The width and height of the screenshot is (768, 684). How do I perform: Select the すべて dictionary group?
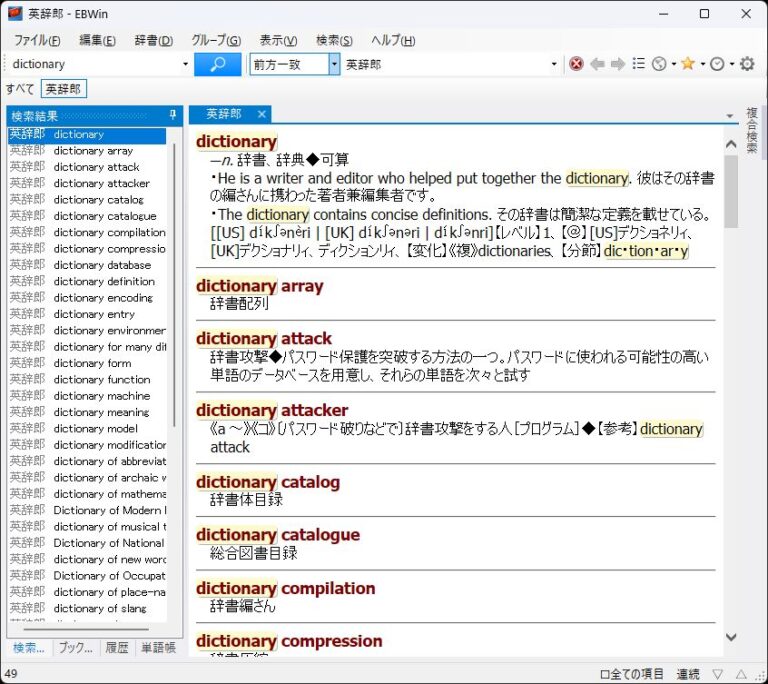point(20,89)
